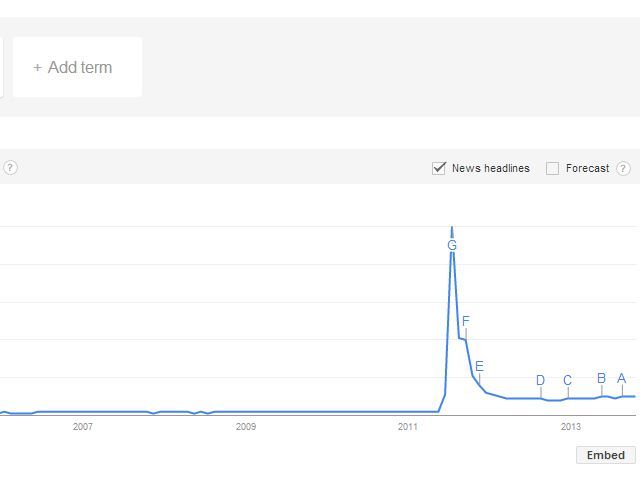This screenshot has width=640, height=480.
Task: Click the Embed button
Action: pos(606,455)
